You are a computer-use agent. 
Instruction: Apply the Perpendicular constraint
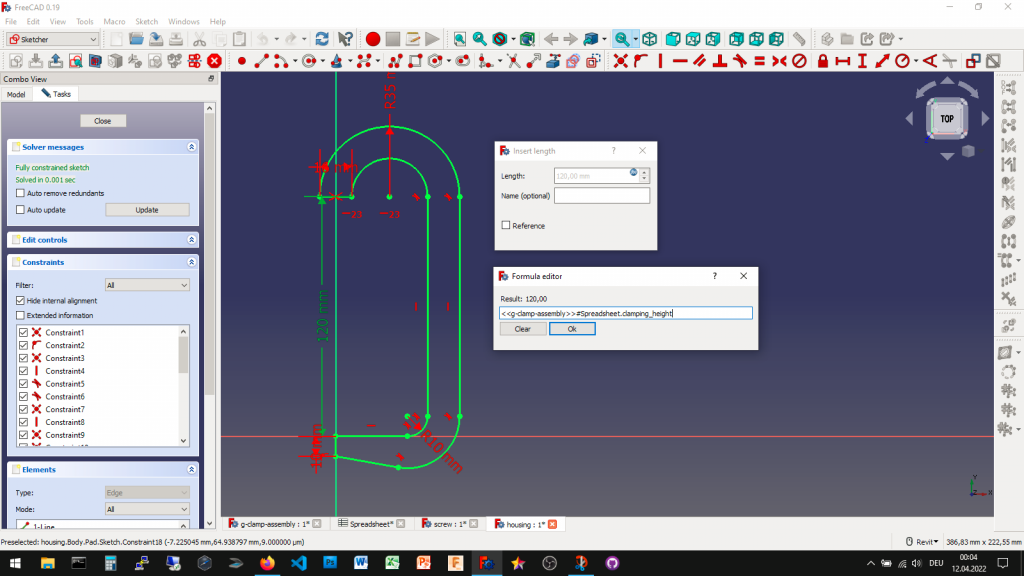[720, 61]
